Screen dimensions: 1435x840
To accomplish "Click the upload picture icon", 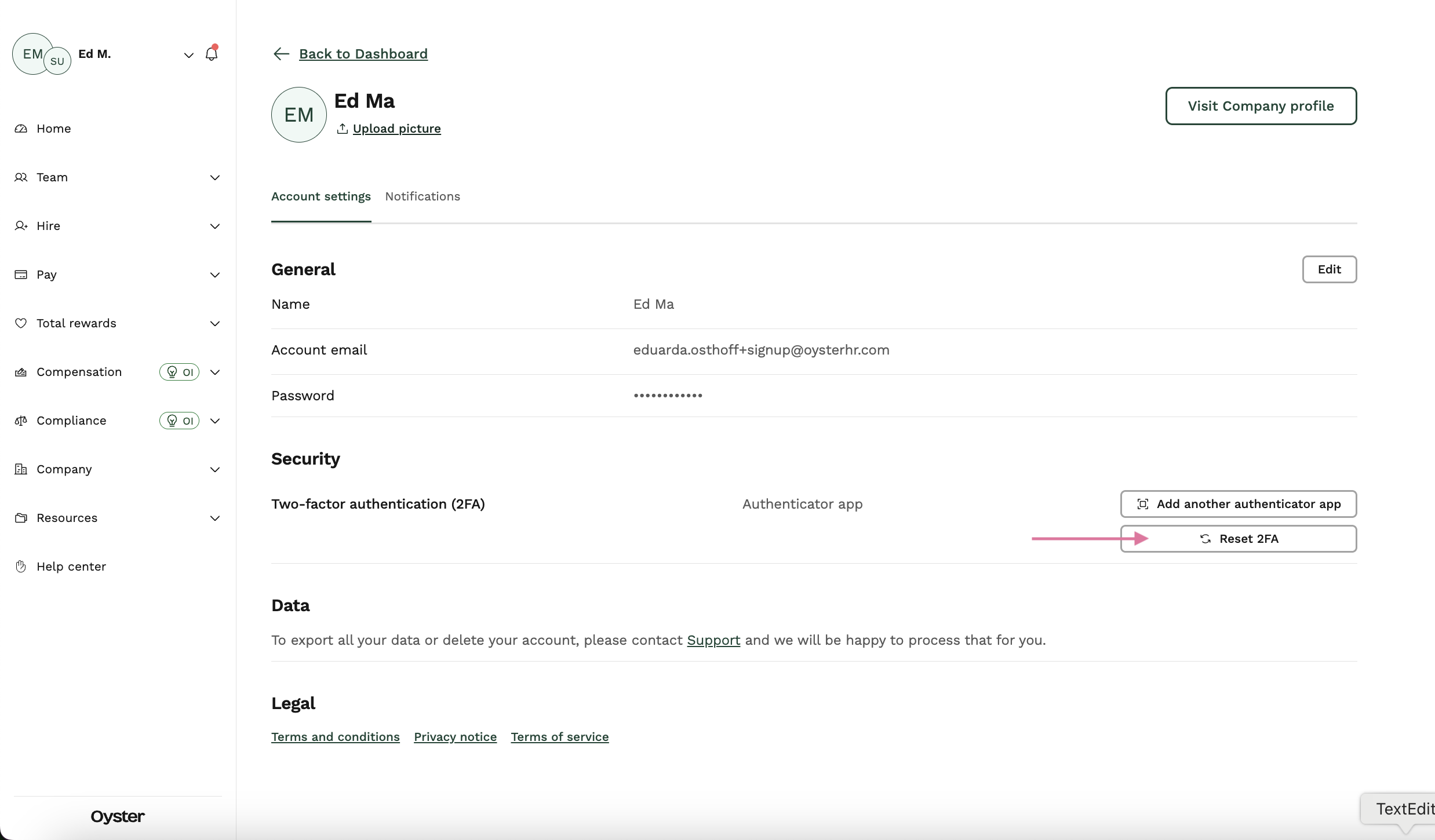I will [343, 129].
